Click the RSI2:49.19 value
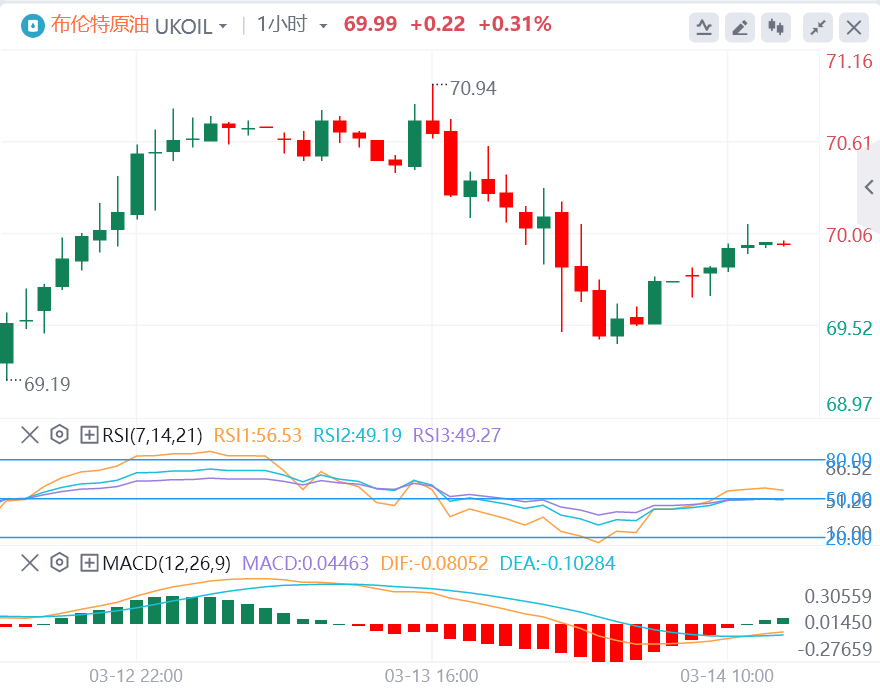880x691 pixels. click(x=358, y=435)
